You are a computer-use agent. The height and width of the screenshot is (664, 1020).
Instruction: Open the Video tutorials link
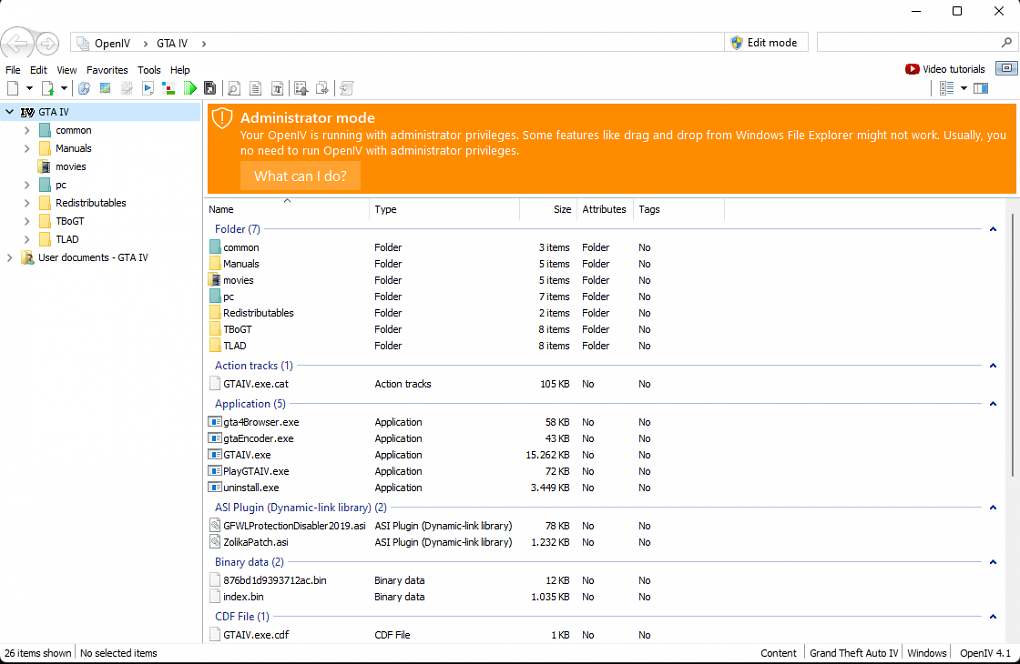[x=945, y=69]
